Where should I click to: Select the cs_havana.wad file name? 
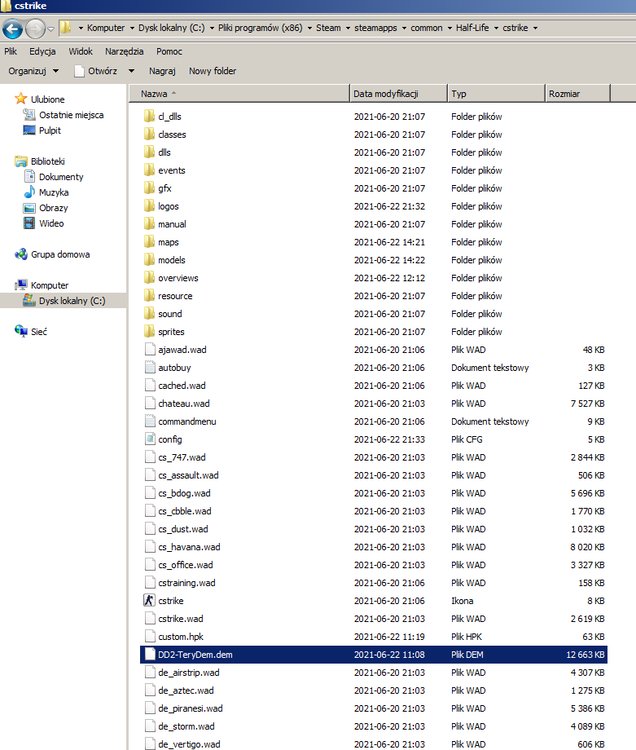click(189, 547)
